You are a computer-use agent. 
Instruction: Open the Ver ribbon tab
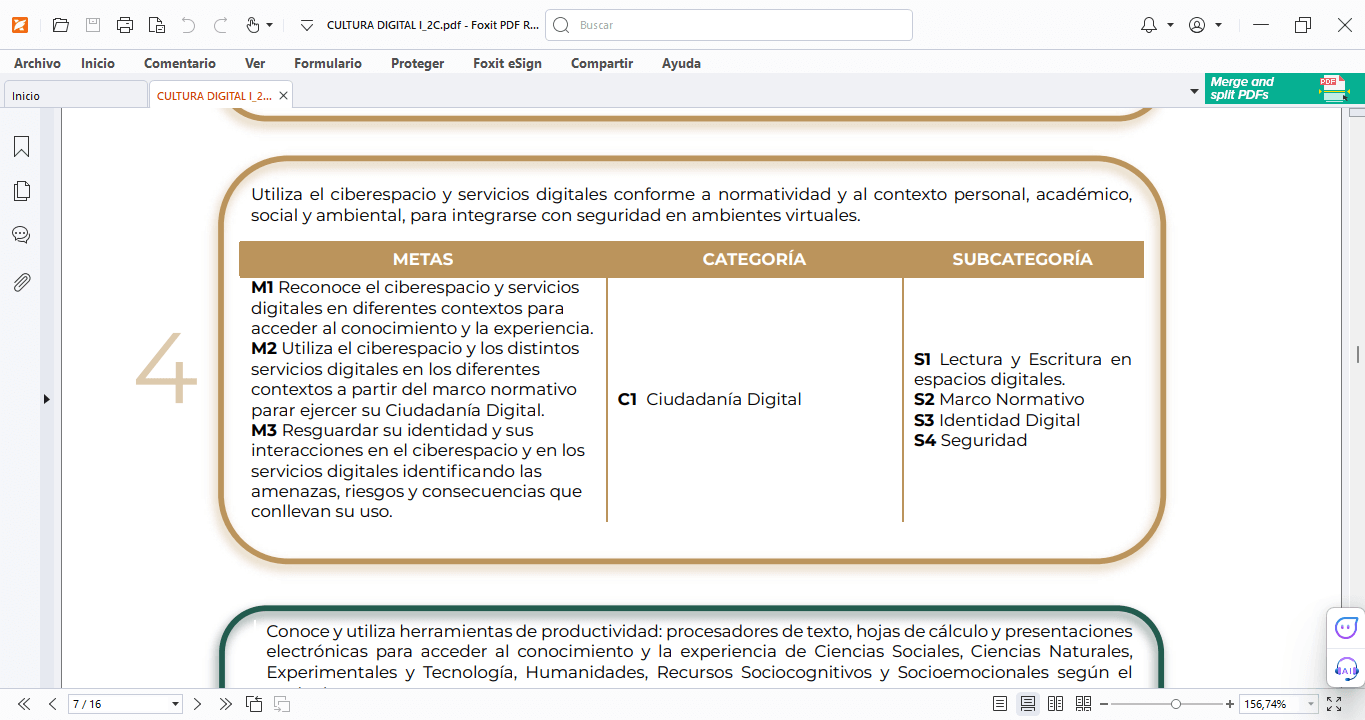255,63
